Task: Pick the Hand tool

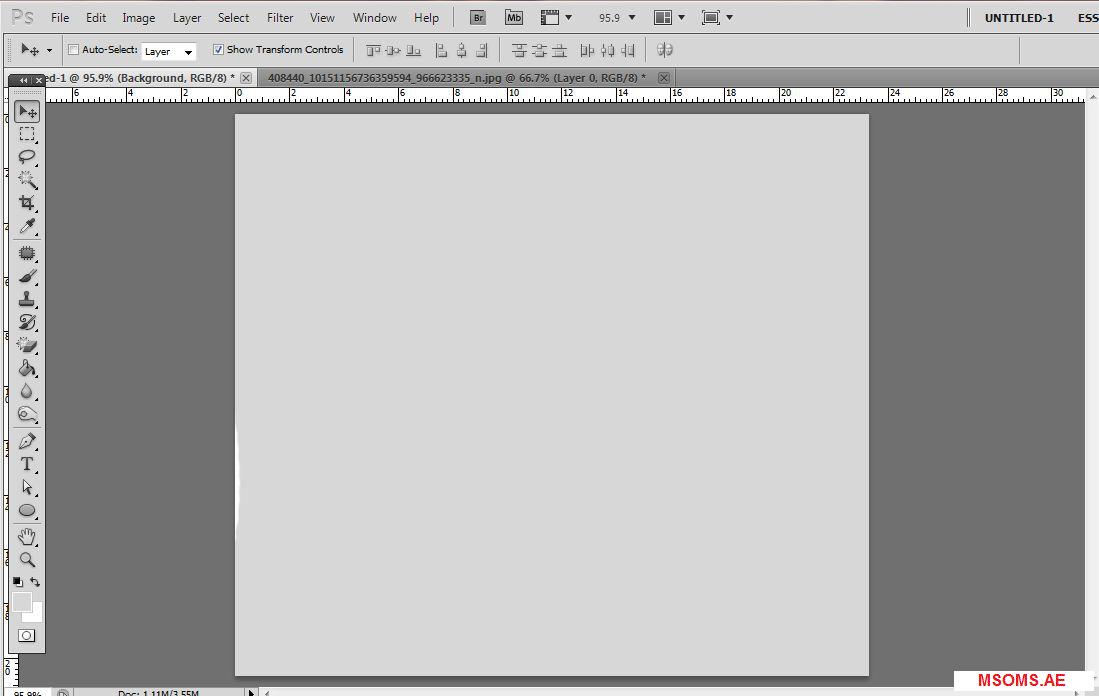Action: [27, 537]
